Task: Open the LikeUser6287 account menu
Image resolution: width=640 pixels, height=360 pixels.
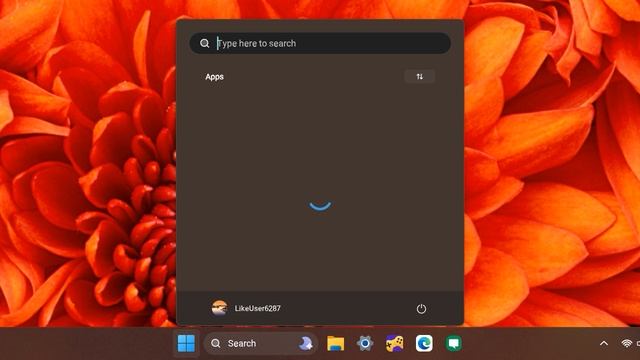Action: pyautogui.click(x=246, y=308)
